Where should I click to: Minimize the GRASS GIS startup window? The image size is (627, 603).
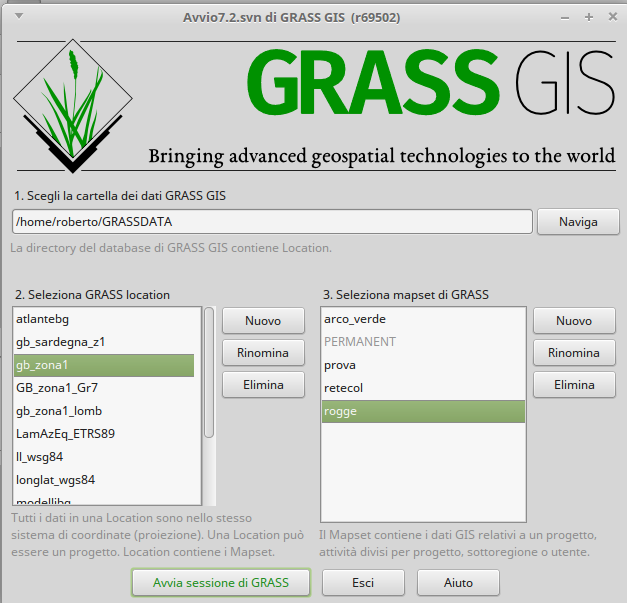(x=565, y=18)
